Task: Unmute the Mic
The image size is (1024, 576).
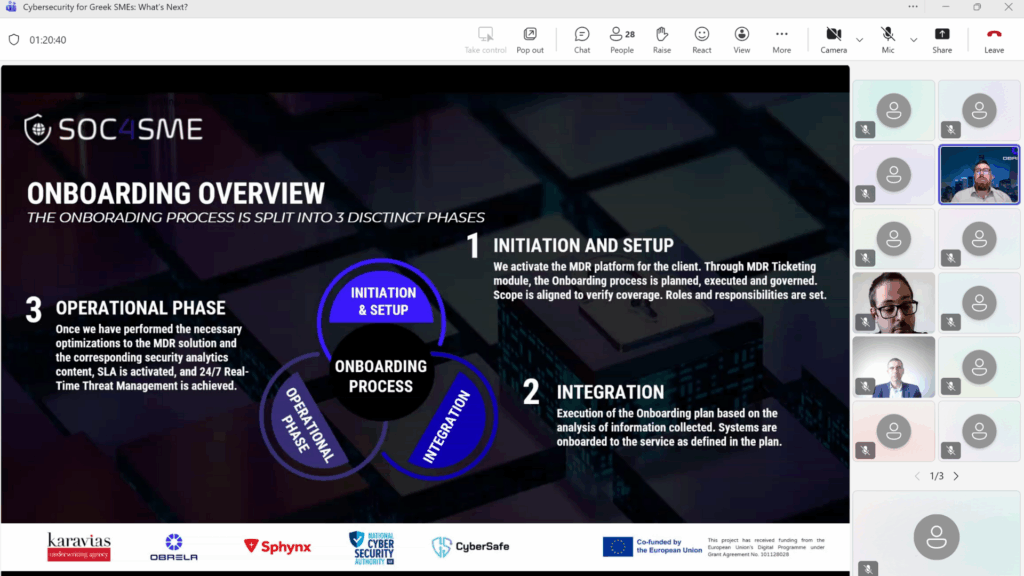Action: [x=888, y=39]
